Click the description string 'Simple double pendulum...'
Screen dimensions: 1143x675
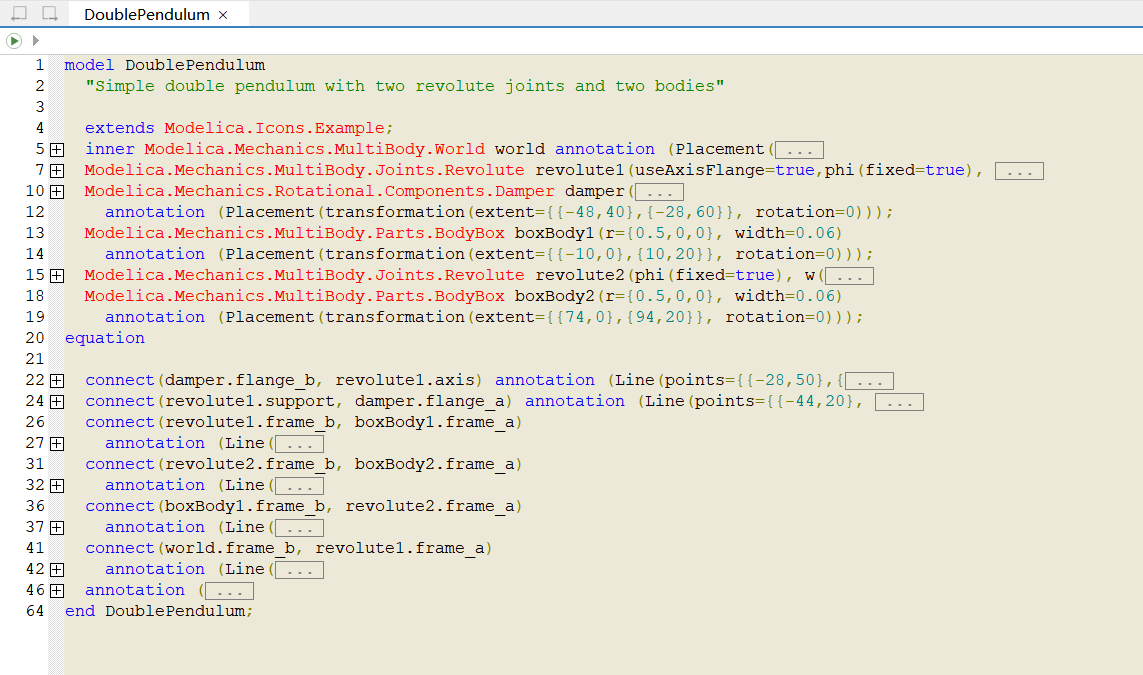tap(405, 86)
